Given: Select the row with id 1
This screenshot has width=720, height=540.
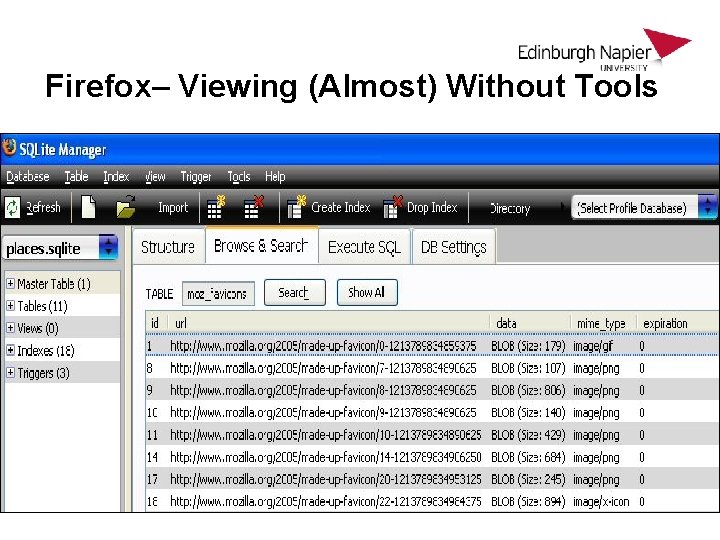Looking at the screenshot, I should click(432, 345).
